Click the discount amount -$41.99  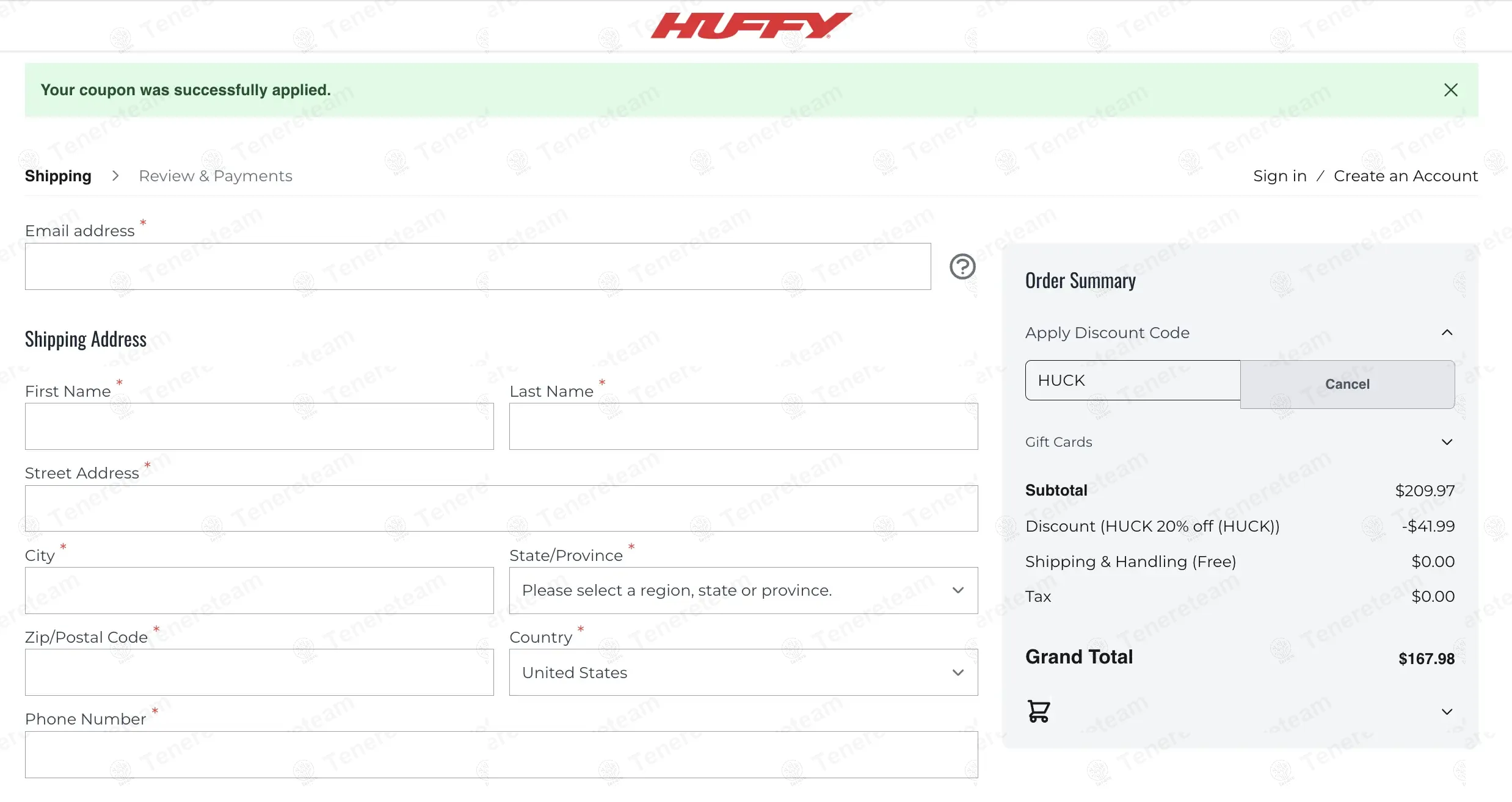(1428, 526)
